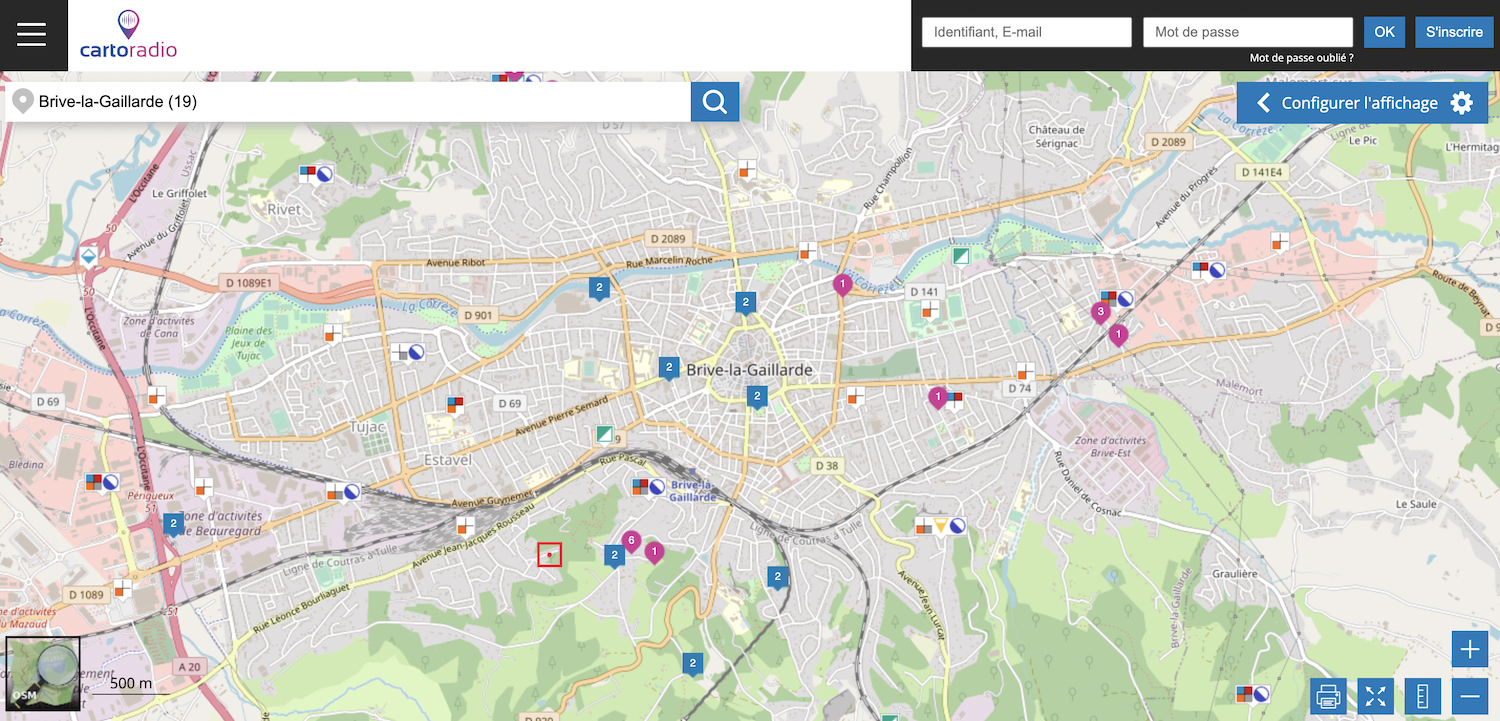The image size is (1500, 721).
Task: Click the Identifiant, E-mail field
Action: 1026,32
